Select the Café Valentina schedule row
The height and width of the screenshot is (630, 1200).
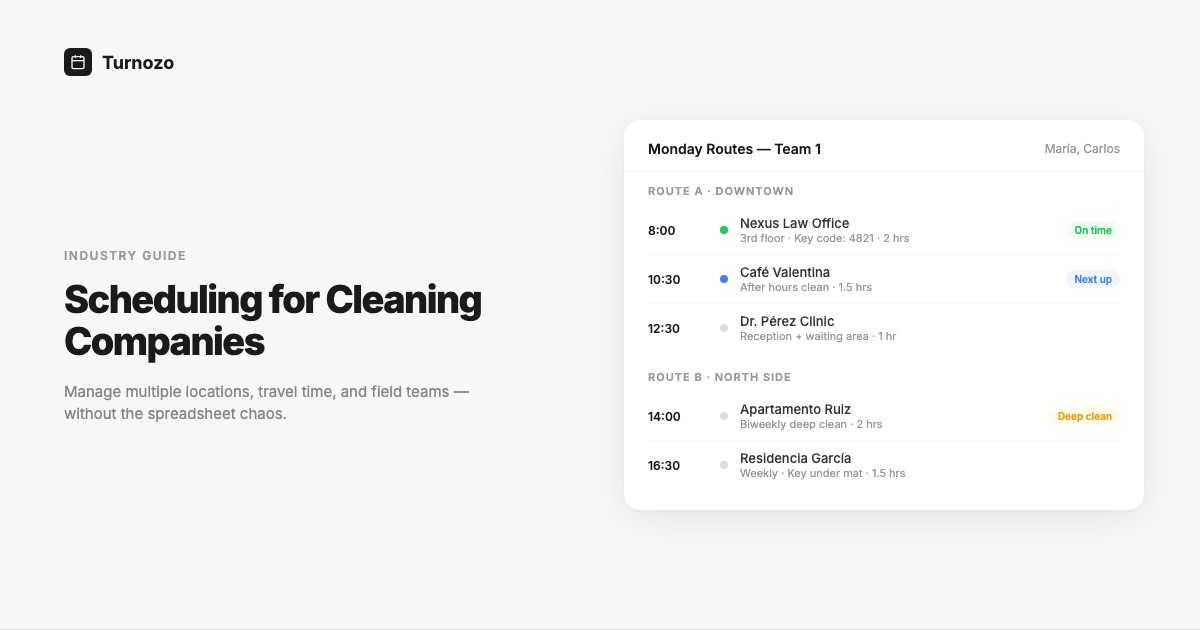[x=880, y=279]
